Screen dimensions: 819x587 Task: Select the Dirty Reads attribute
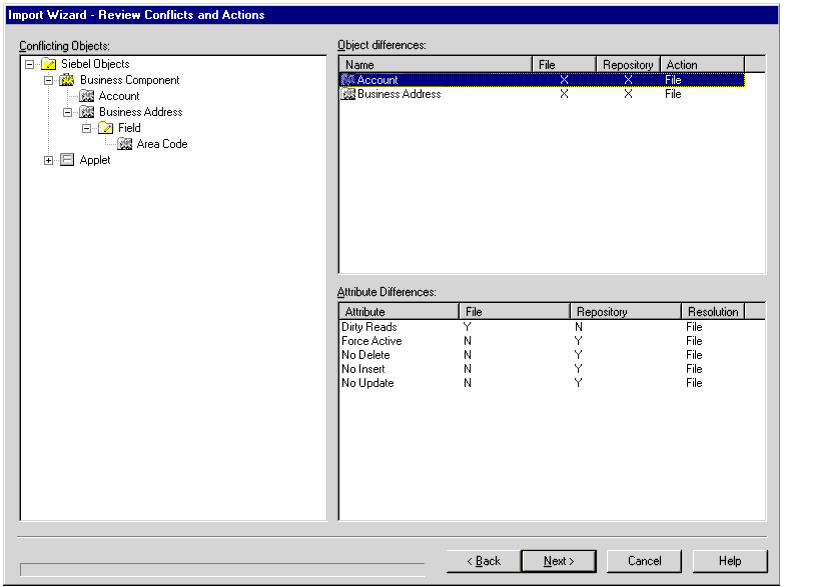(369, 327)
